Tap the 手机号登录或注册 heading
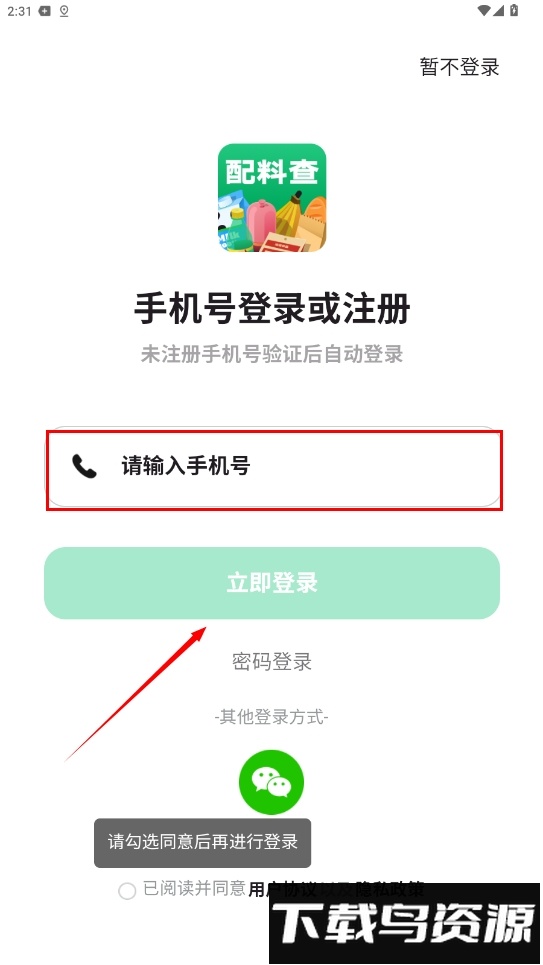 pos(272,309)
